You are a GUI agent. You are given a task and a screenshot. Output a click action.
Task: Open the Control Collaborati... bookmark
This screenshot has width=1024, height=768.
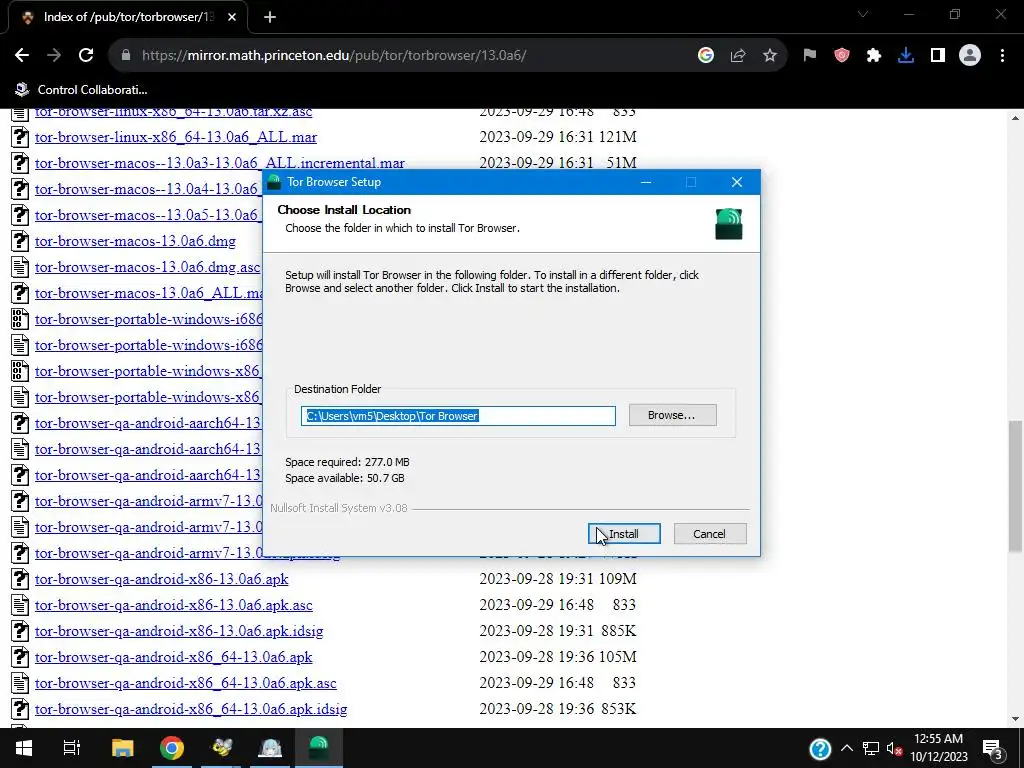coord(81,89)
